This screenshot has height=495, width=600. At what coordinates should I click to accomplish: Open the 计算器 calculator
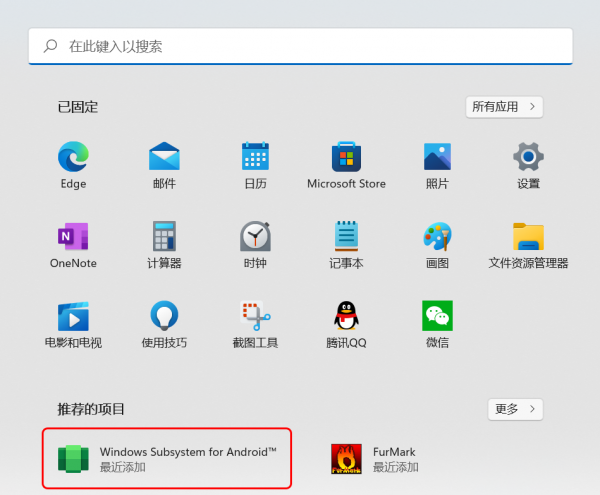click(164, 245)
